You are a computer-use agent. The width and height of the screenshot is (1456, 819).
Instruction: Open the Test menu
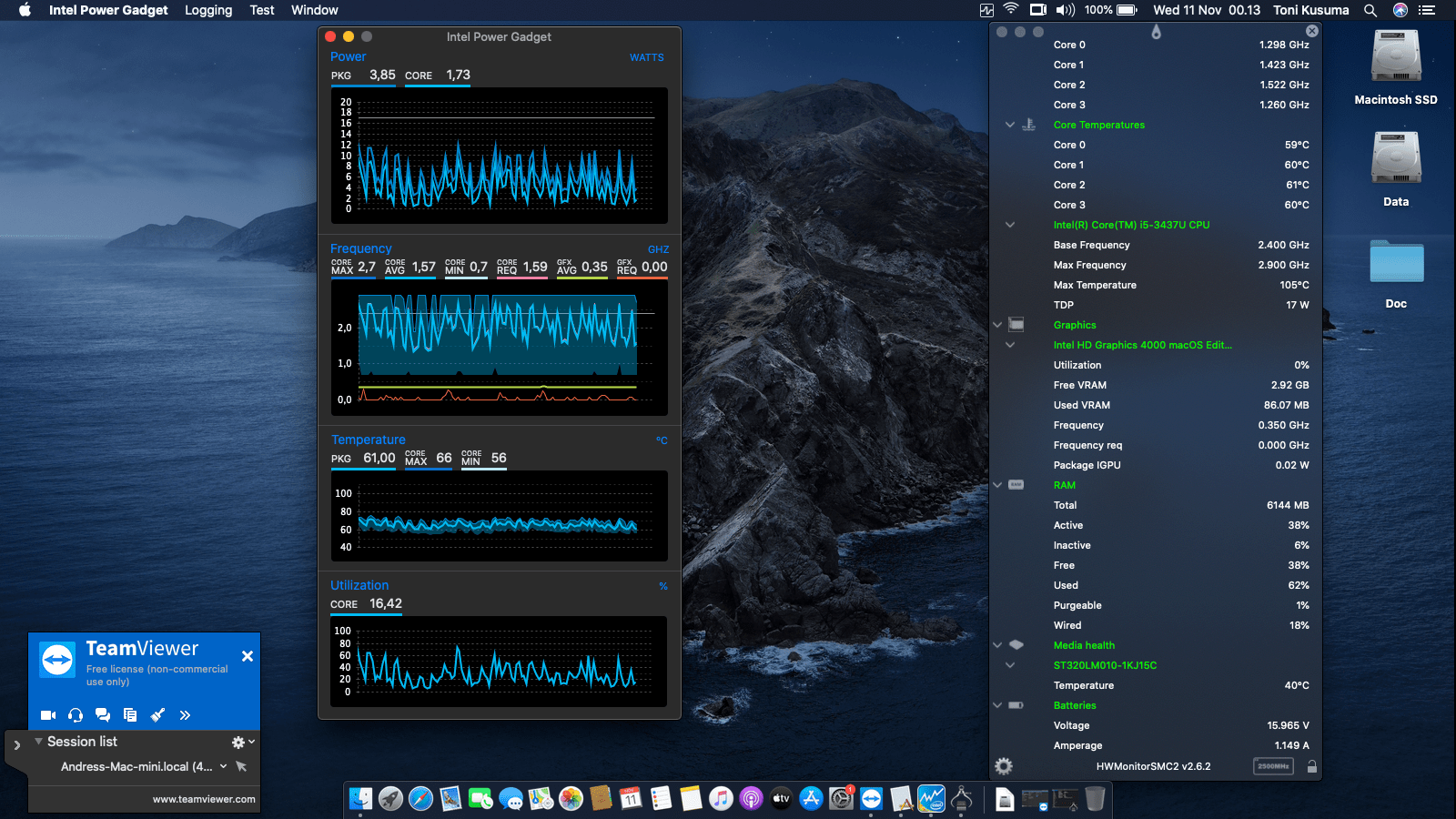(262, 10)
